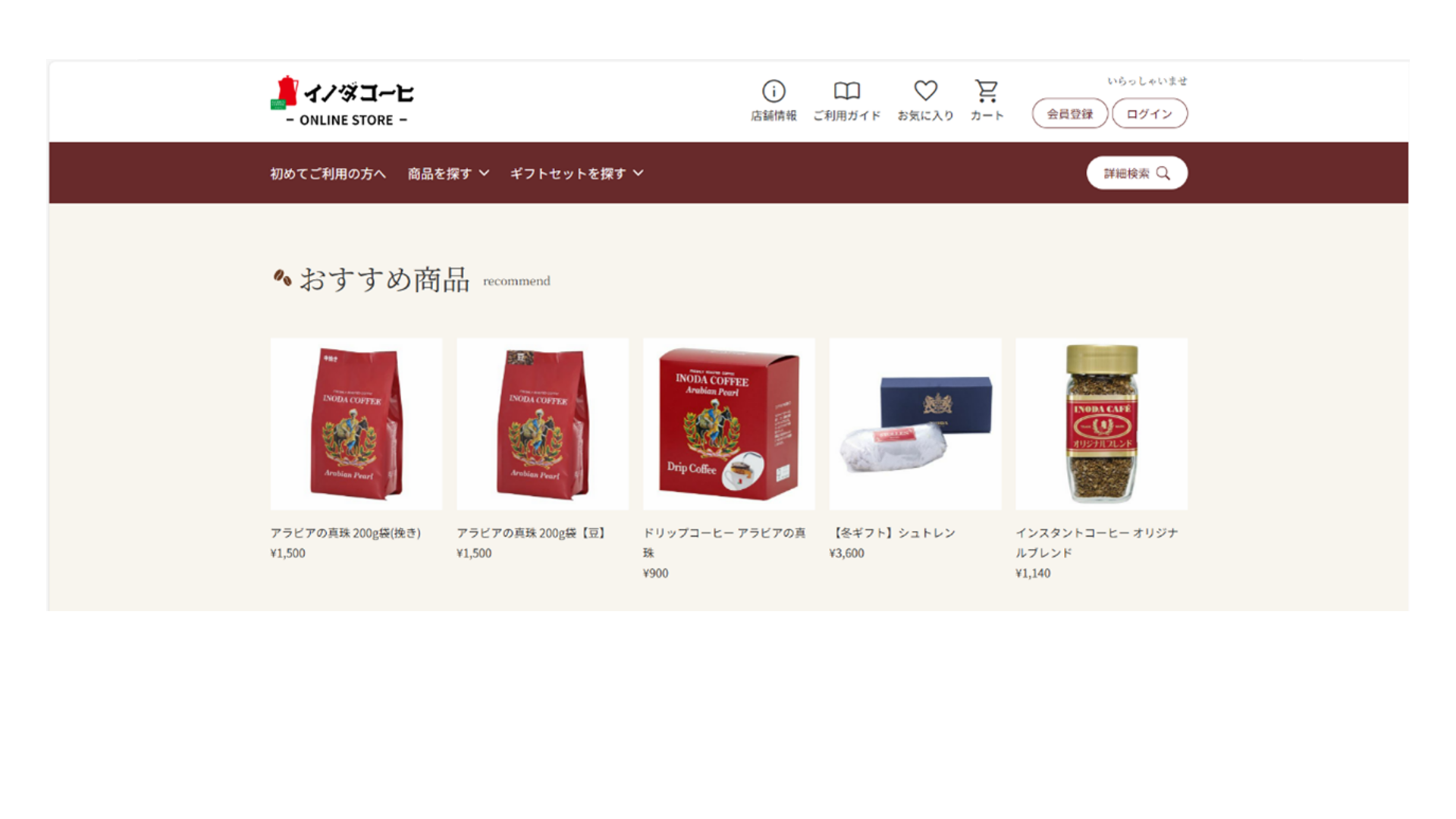Click the ログイン button
The width and height of the screenshot is (1456, 819).
[x=1150, y=114]
